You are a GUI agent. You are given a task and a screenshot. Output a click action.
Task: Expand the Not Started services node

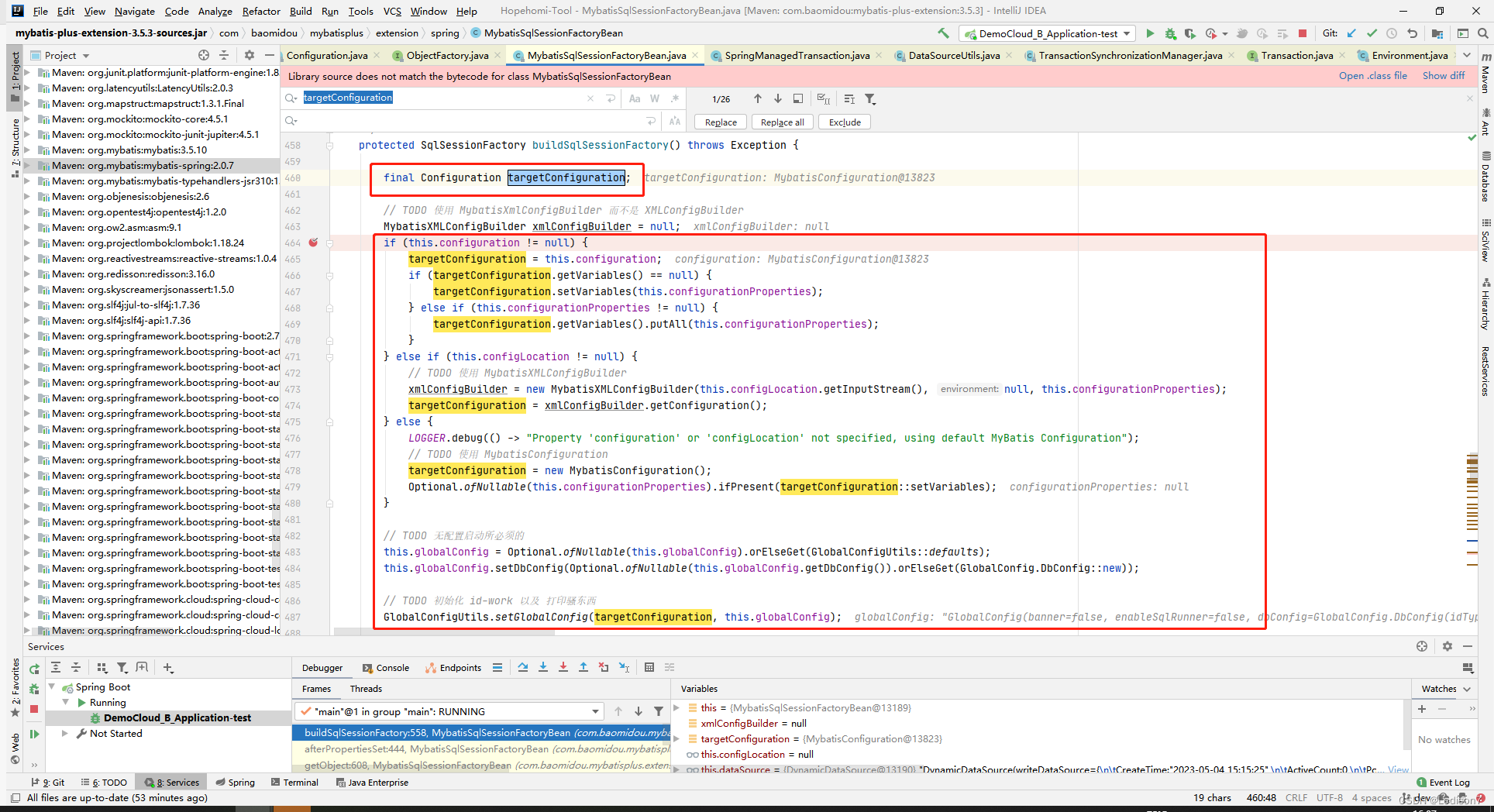click(x=65, y=733)
